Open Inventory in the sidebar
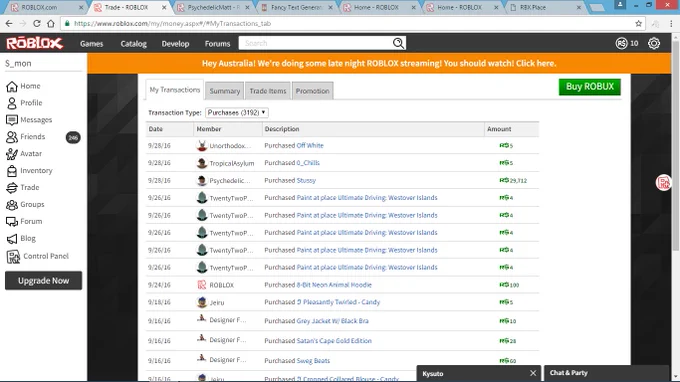 [29, 170]
